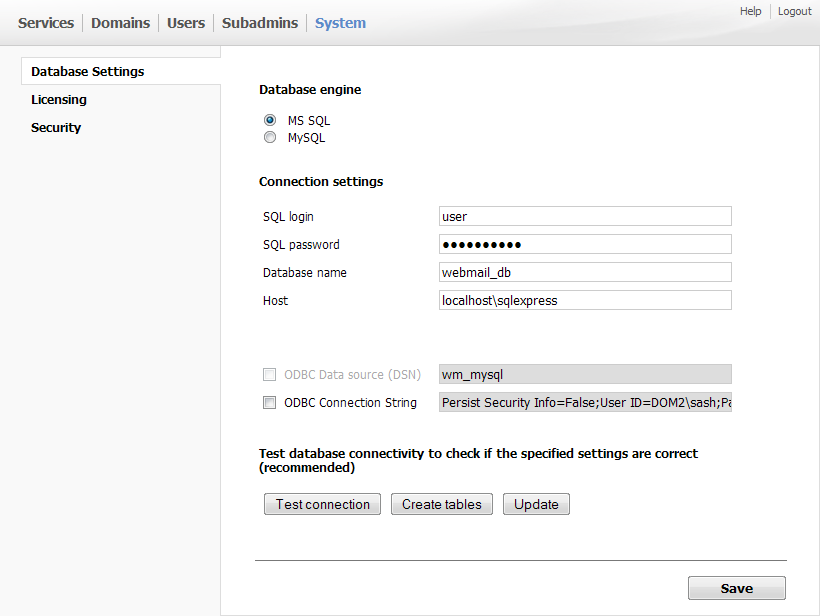Click the Host input field
Viewport: 820px width, 616px height.
[585, 300]
